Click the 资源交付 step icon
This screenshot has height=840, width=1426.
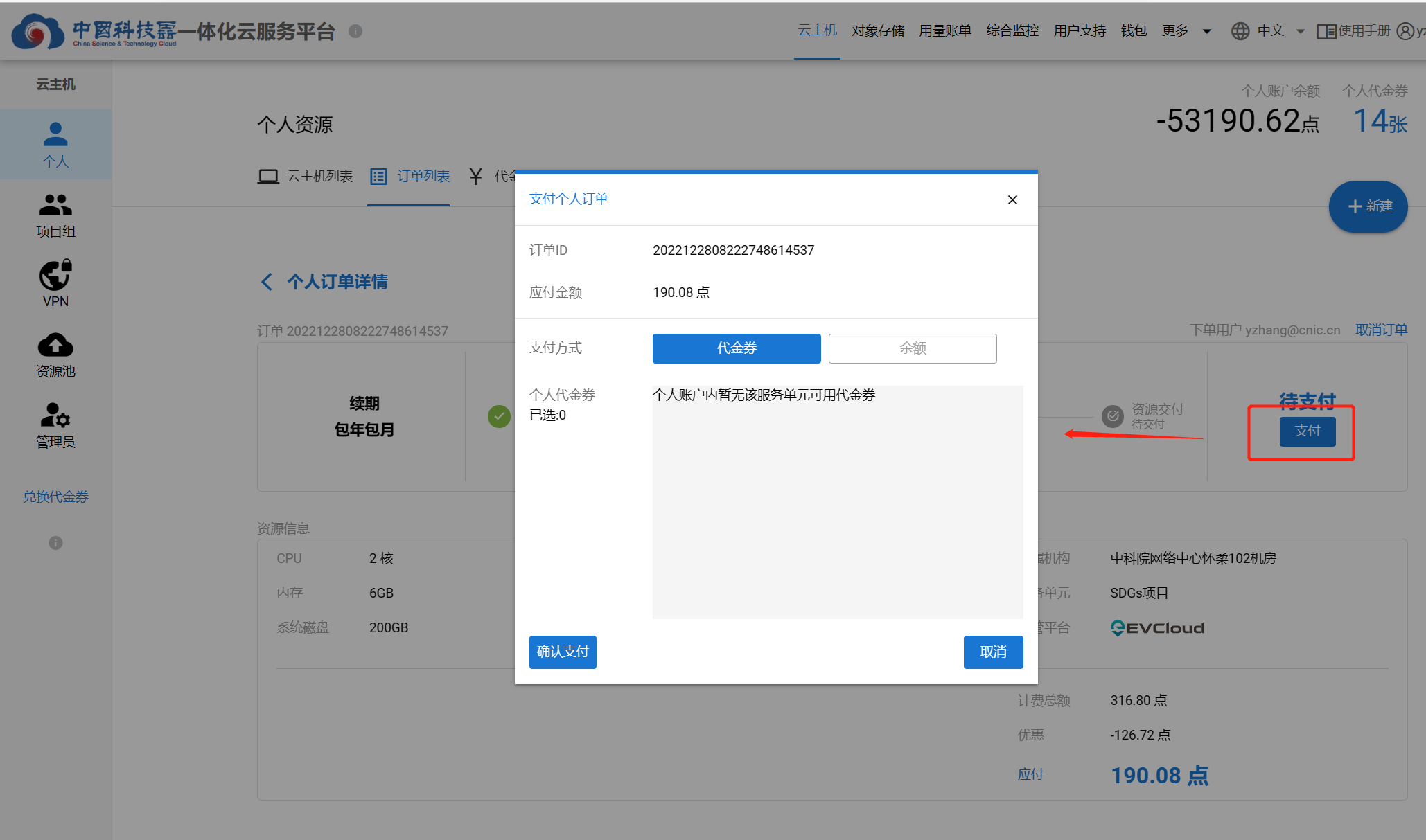tap(1113, 416)
